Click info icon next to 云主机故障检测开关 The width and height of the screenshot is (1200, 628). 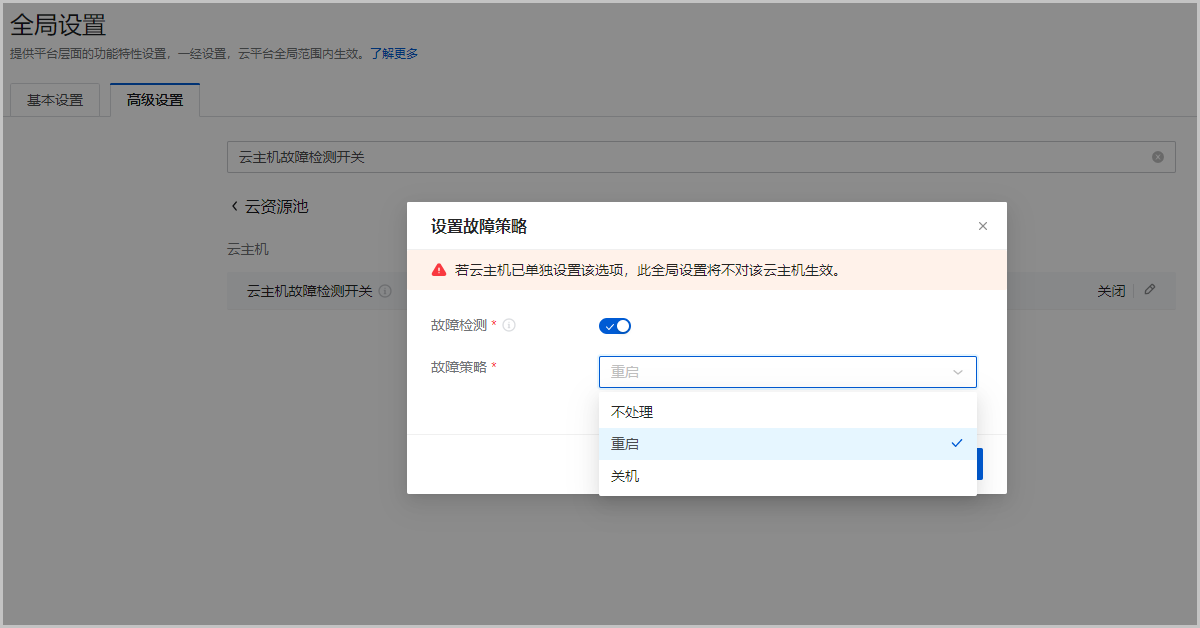tap(385, 291)
